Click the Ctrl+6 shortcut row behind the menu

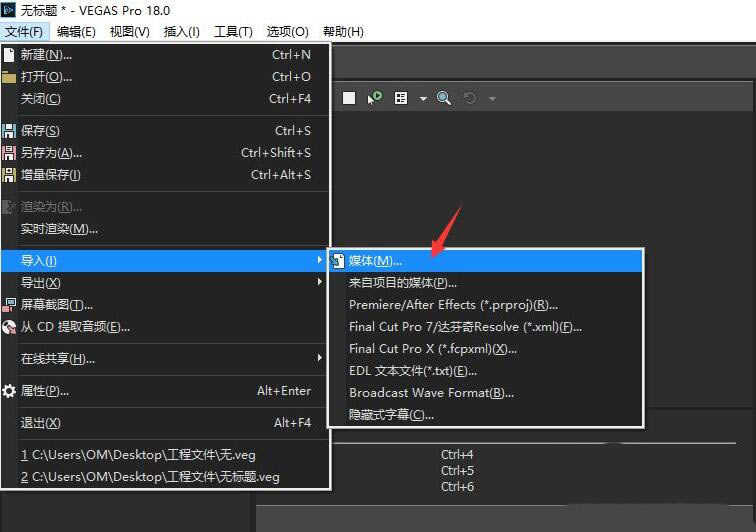click(x=457, y=487)
